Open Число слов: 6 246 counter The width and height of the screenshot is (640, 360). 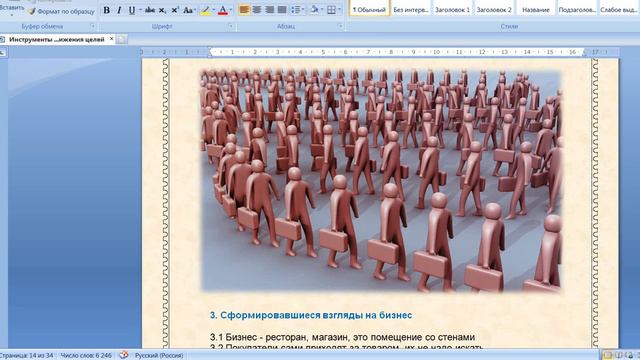coord(86,356)
